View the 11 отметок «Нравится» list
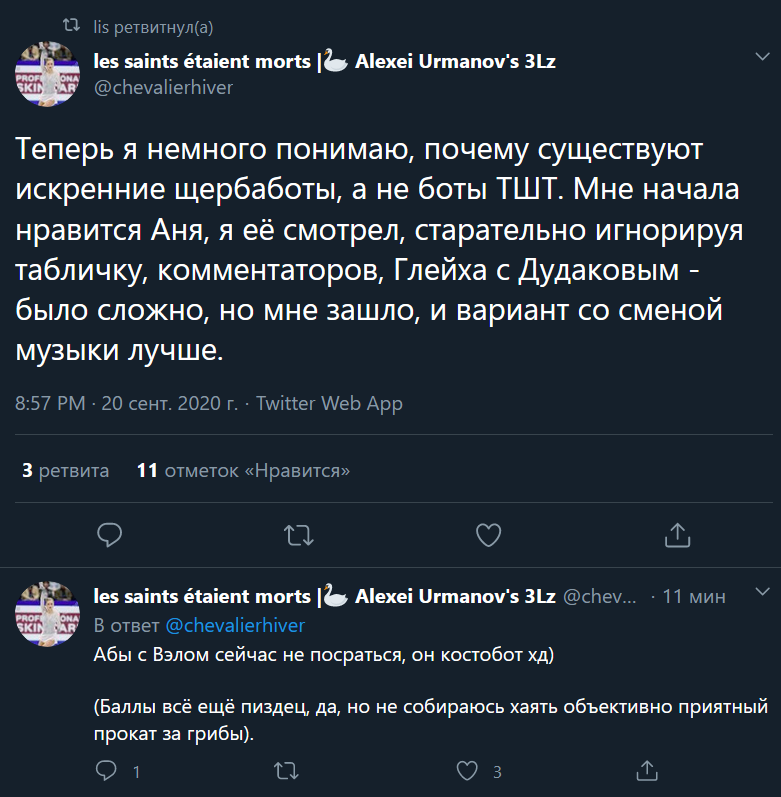The image size is (781, 797). click(x=243, y=470)
